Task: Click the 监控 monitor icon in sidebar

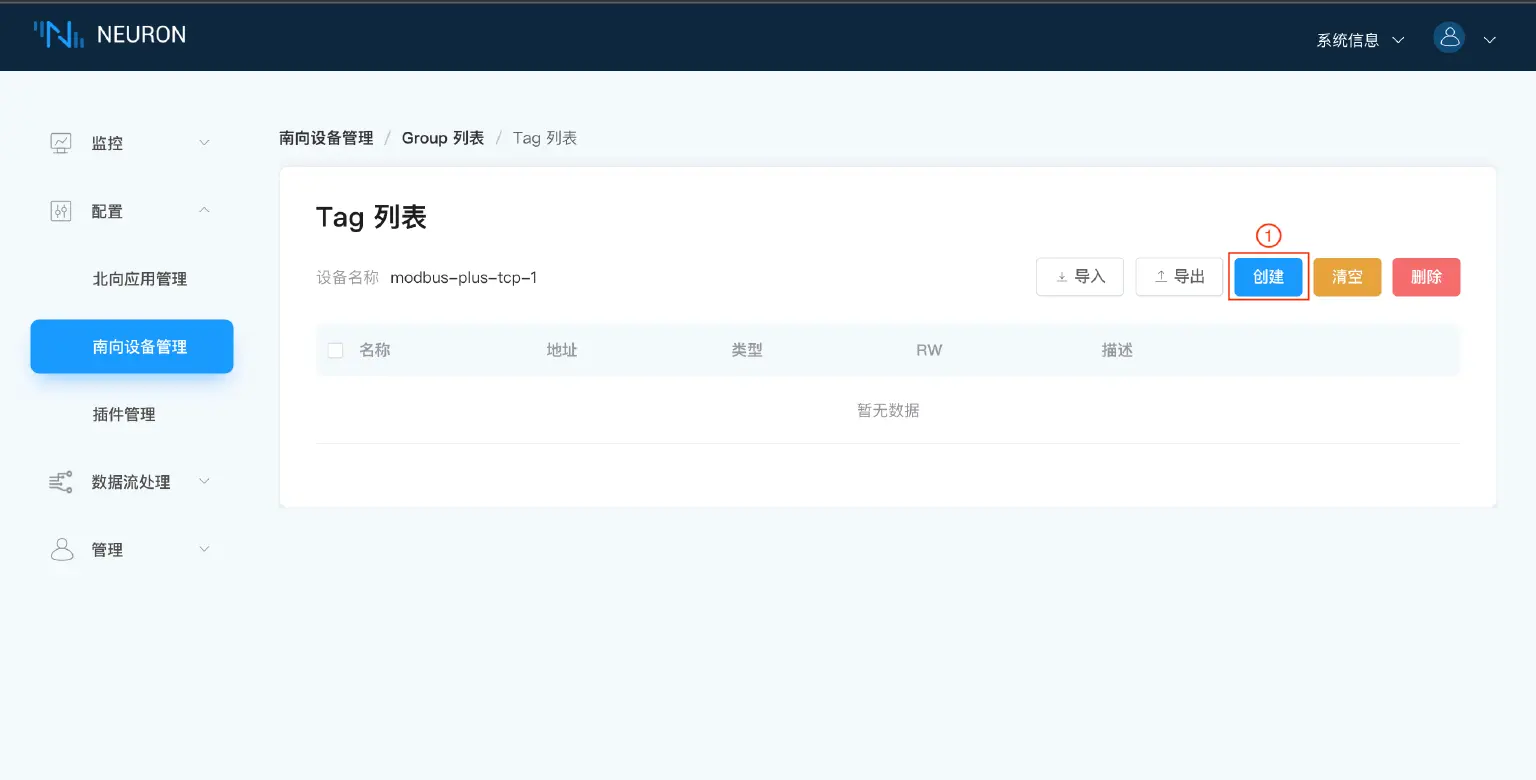Action: [61, 143]
